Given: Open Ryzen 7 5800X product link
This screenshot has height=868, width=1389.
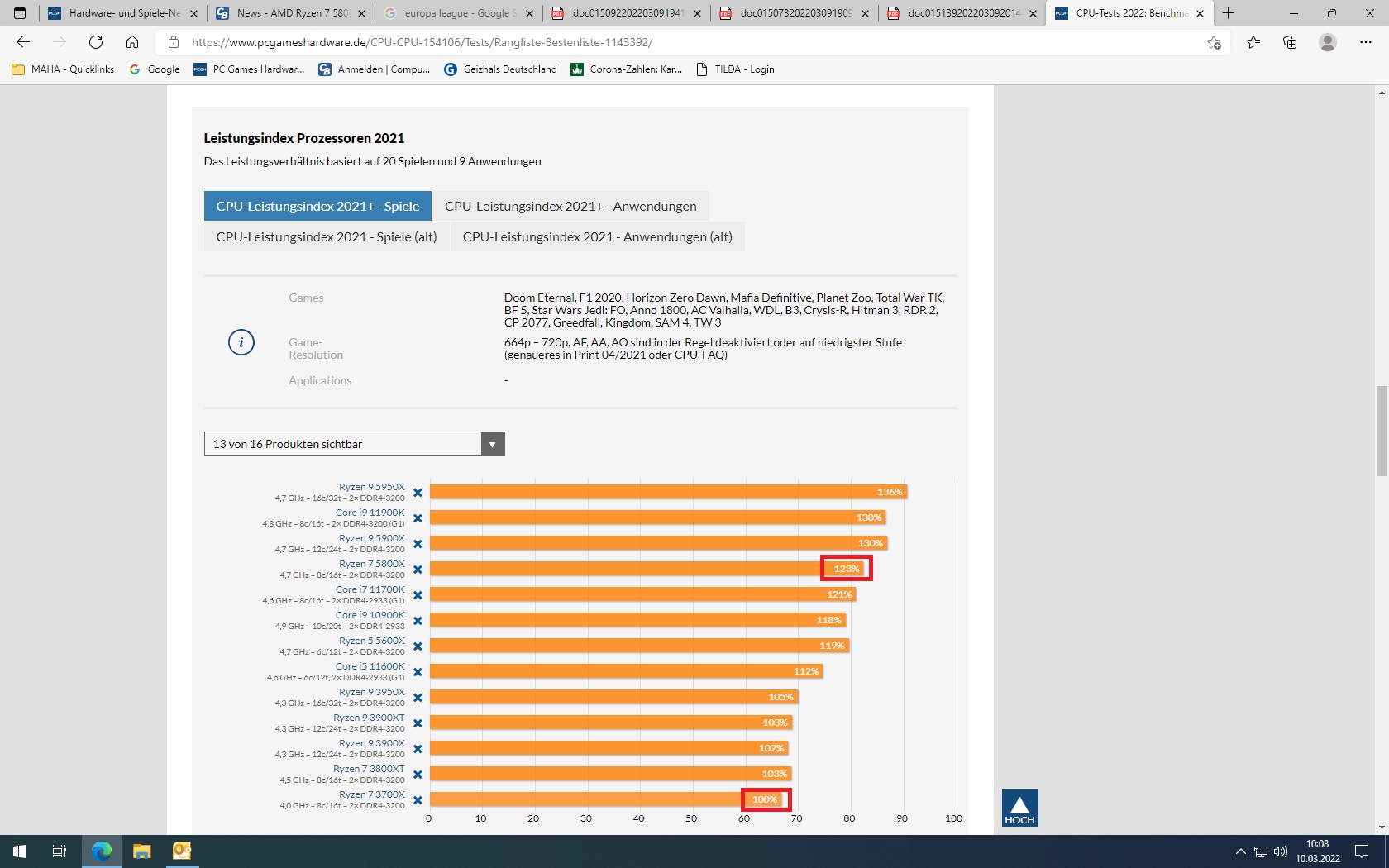Looking at the screenshot, I should click(372, 564).
